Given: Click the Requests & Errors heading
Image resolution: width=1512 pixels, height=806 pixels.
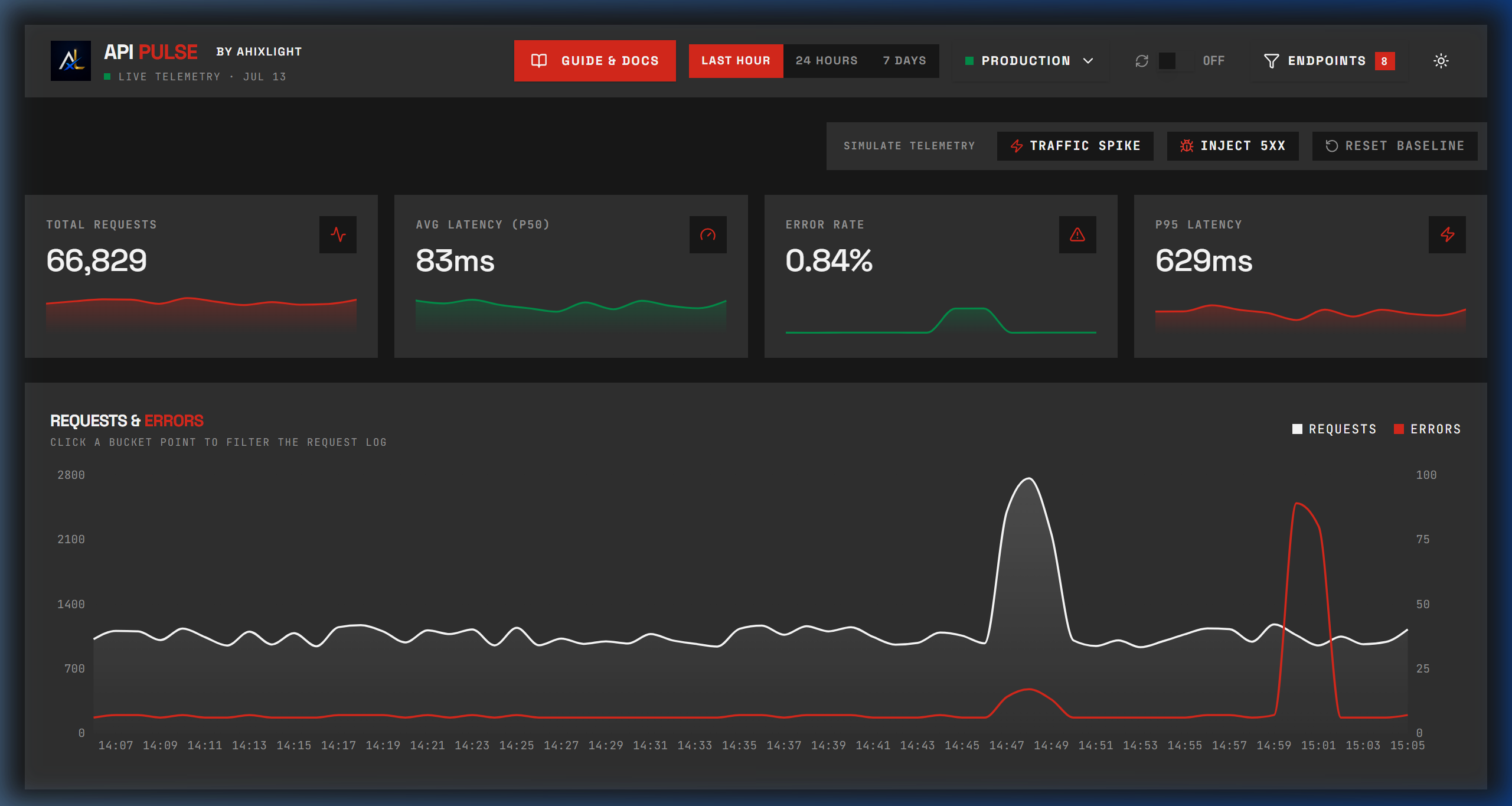Looking at the screenshot, I should pyautogui.click(x=127, y=421).
